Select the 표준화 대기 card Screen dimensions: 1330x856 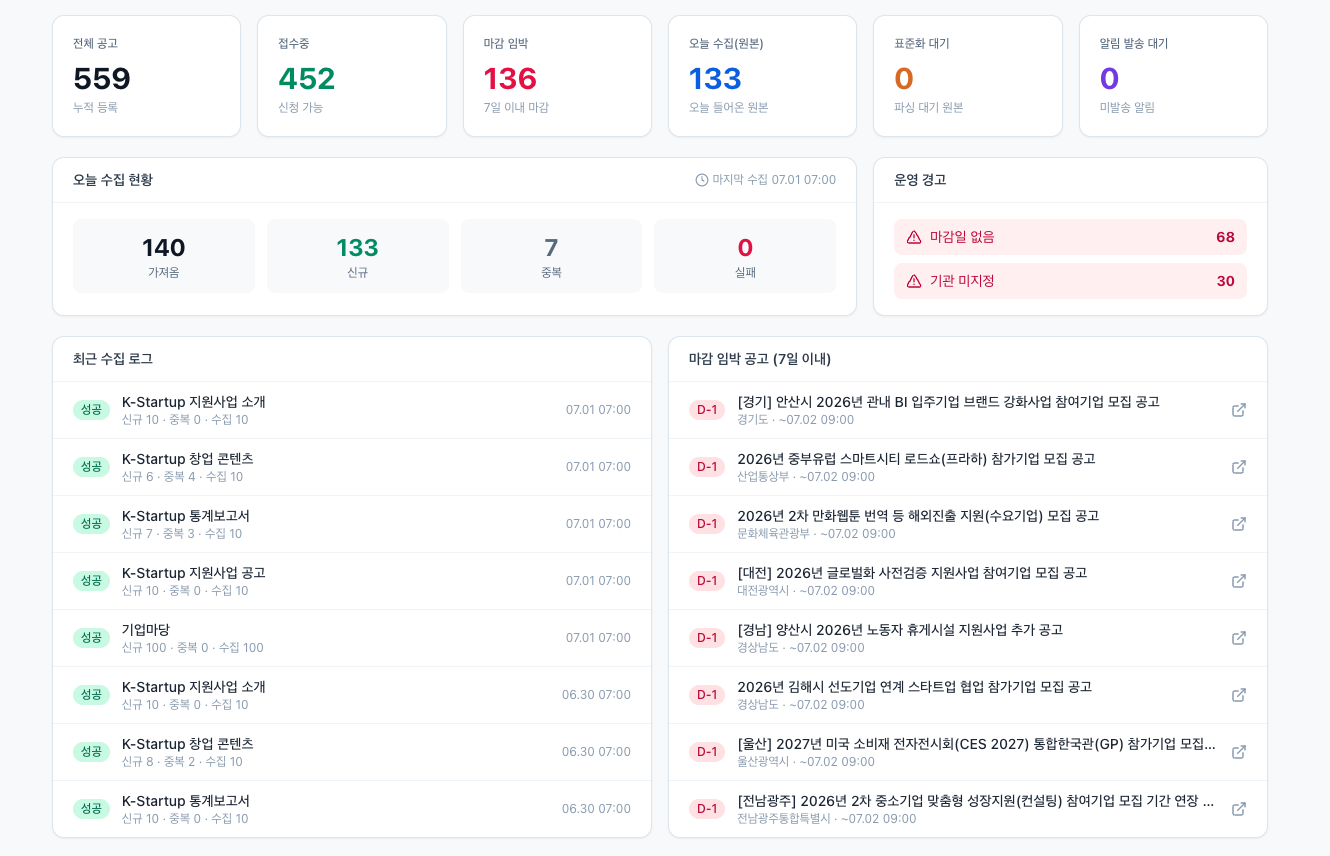(x=968, y=76)
